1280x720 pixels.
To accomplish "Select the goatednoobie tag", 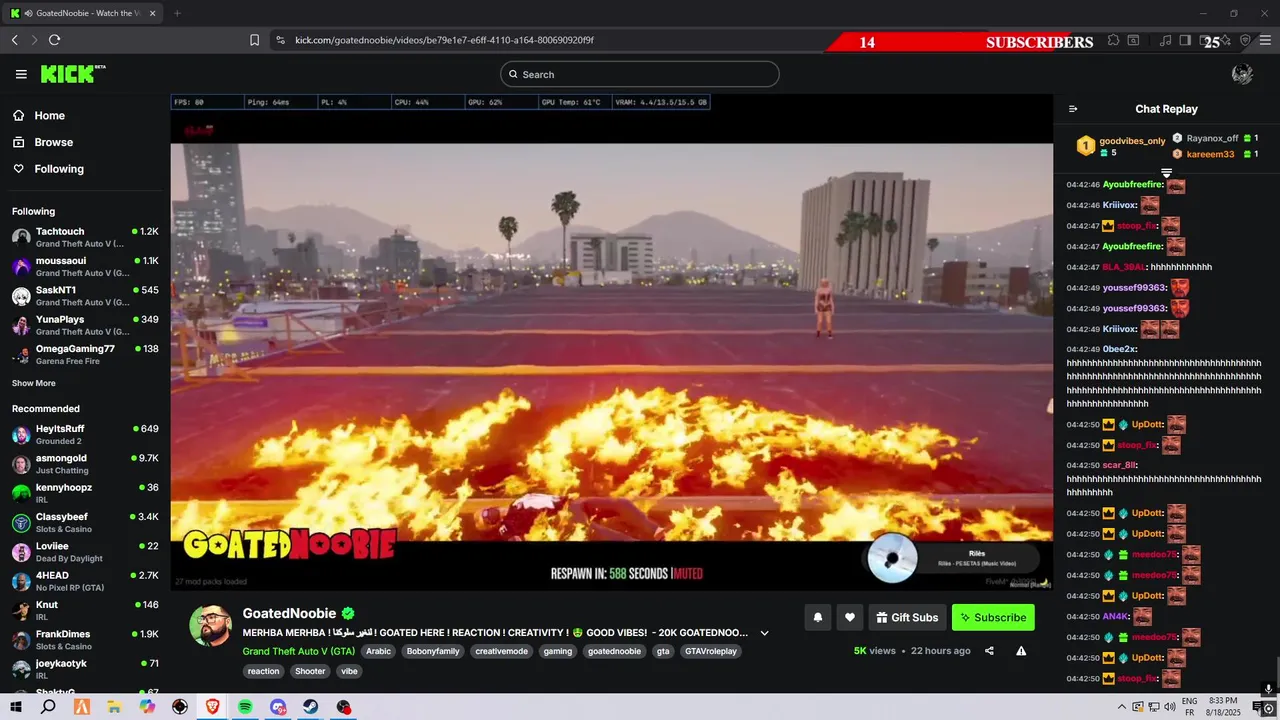I will pos(615,651).
